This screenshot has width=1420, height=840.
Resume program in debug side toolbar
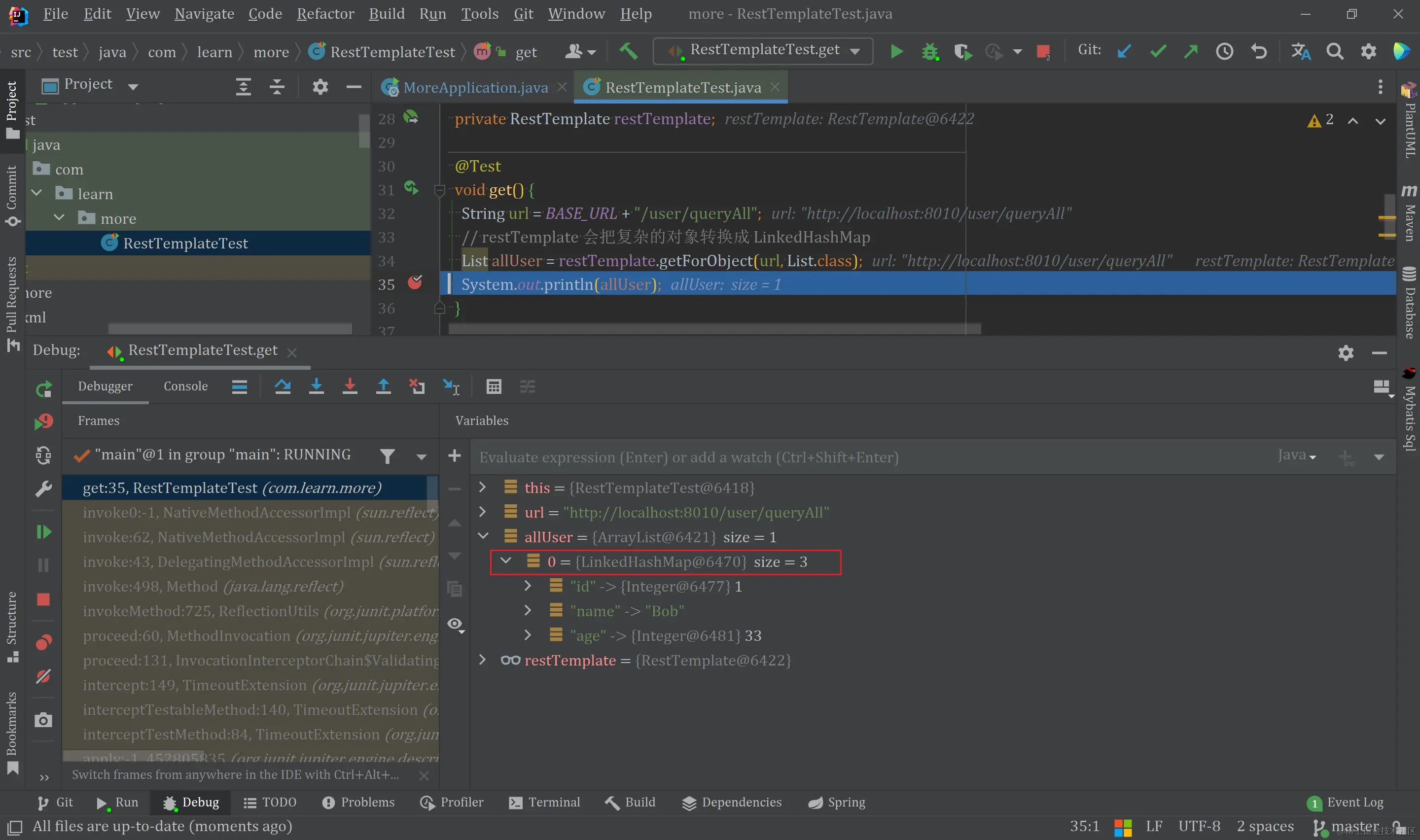tap(43, 532)
